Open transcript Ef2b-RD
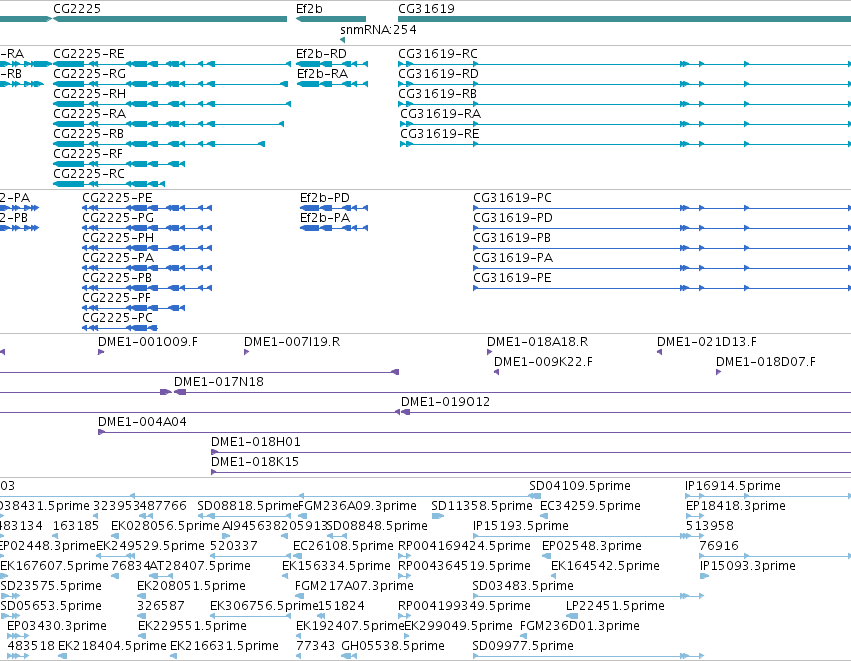This screenshot has width=851, height=661. point(321,54)
